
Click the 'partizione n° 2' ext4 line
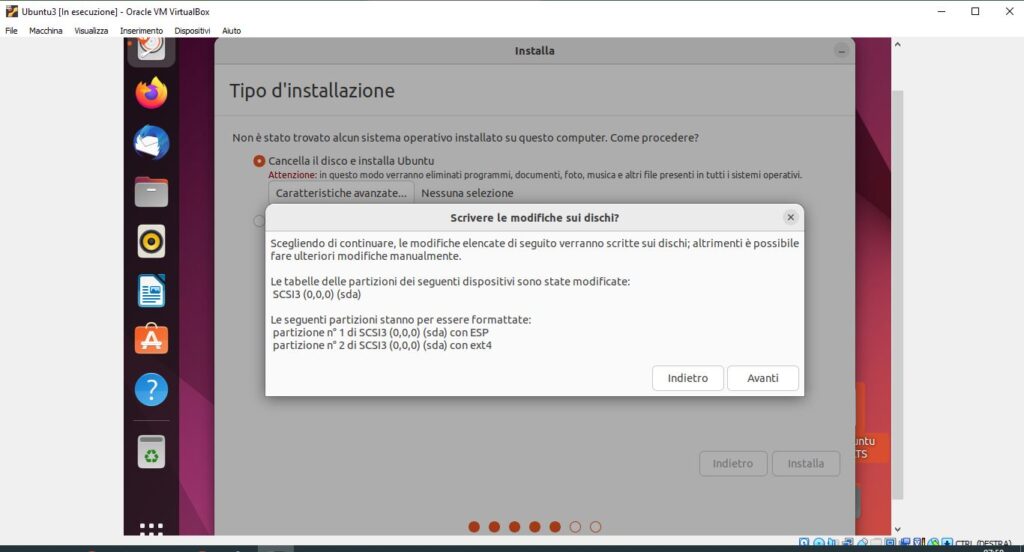click(x=382, y=345)
